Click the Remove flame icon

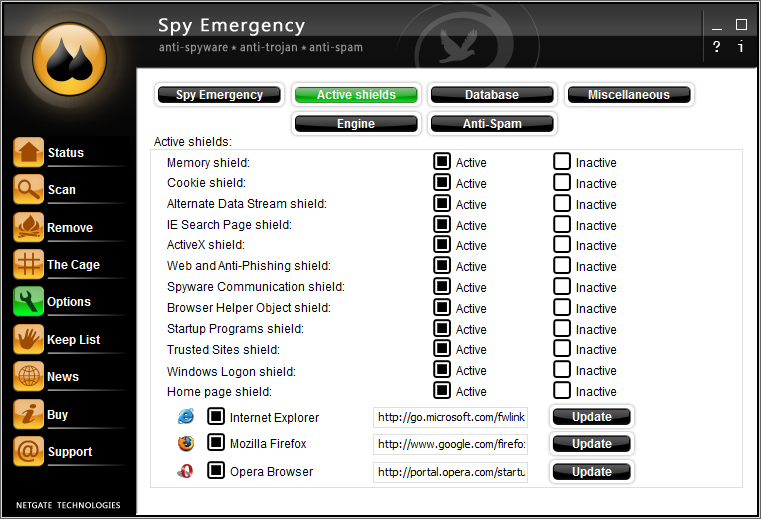29,227
